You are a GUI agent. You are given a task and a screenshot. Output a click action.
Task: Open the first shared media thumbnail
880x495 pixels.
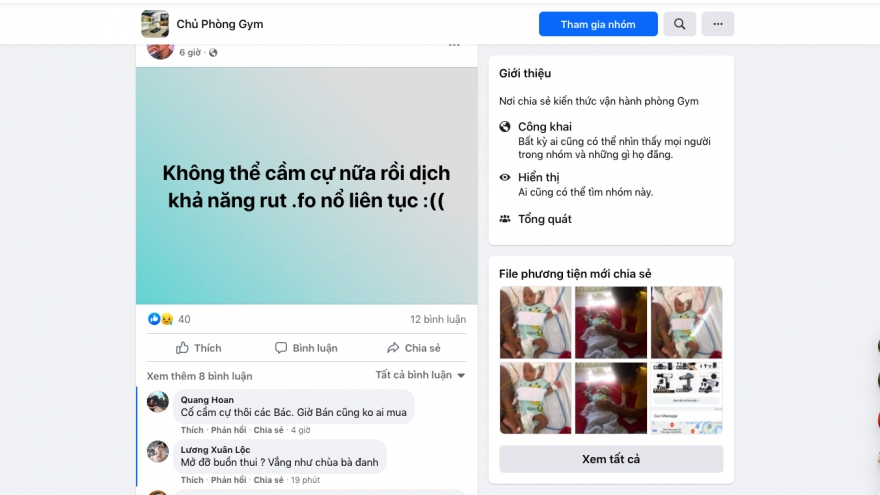(x=535, y=322)
